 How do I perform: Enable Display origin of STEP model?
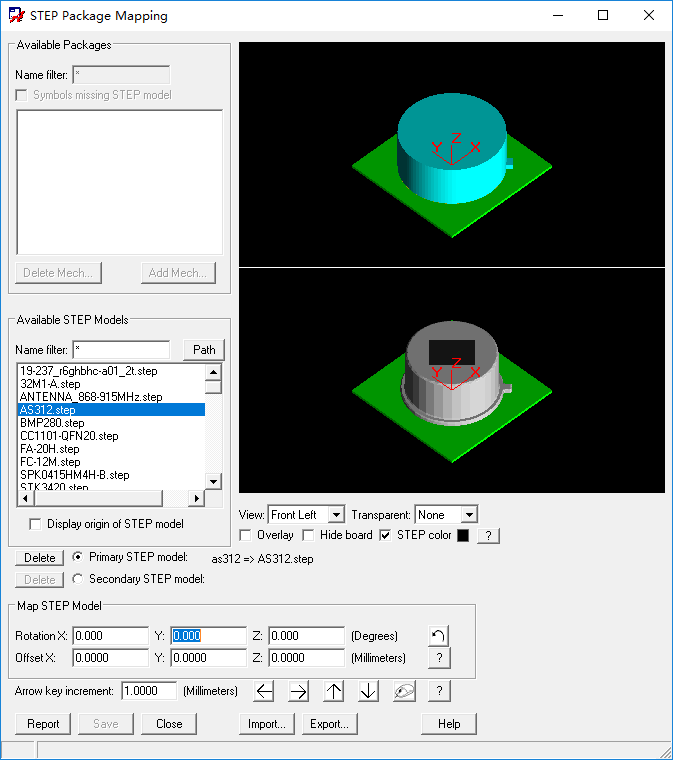tap(35, 524)
